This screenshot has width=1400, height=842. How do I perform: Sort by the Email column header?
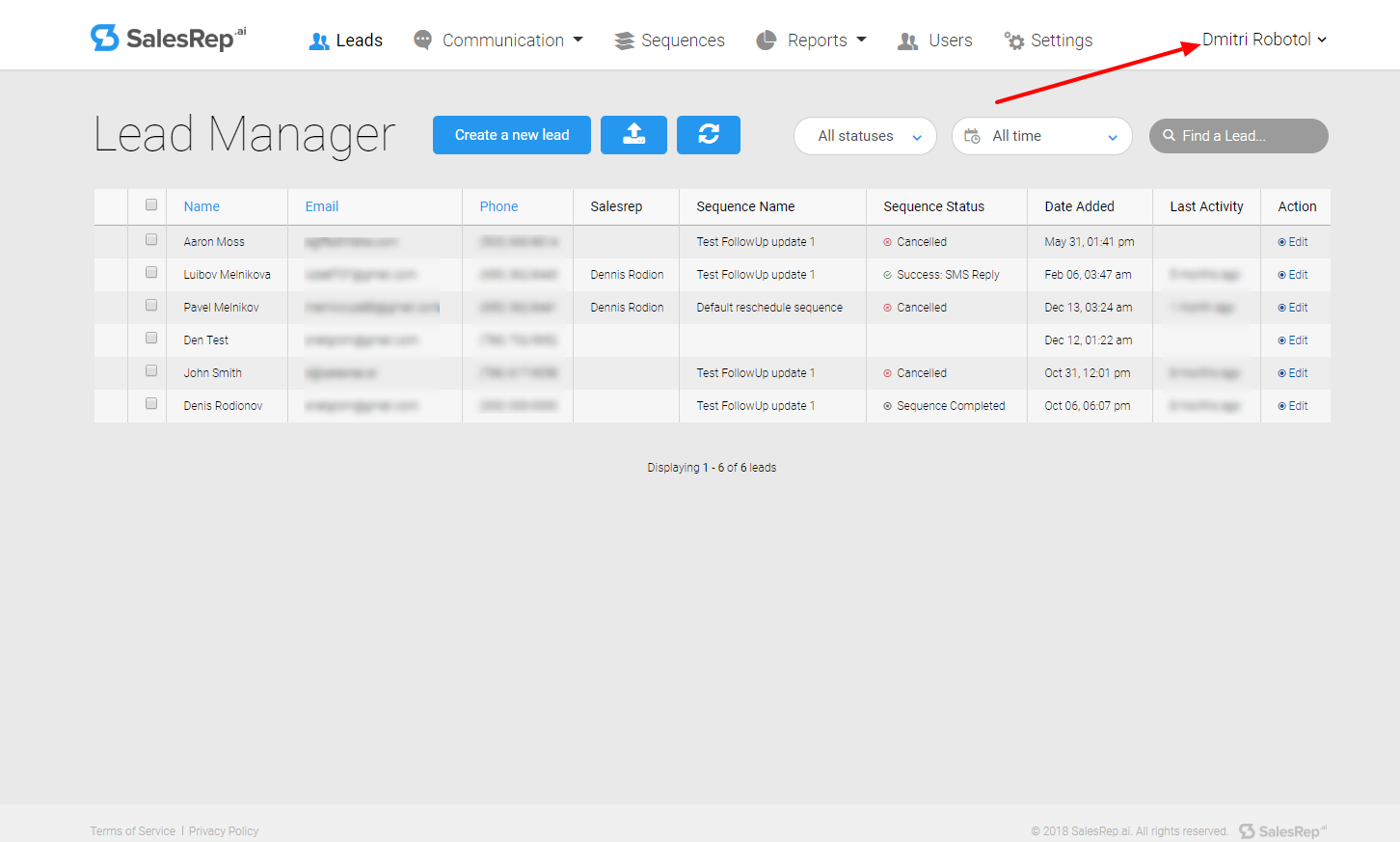pyautogui.click(x=322, y=206)
